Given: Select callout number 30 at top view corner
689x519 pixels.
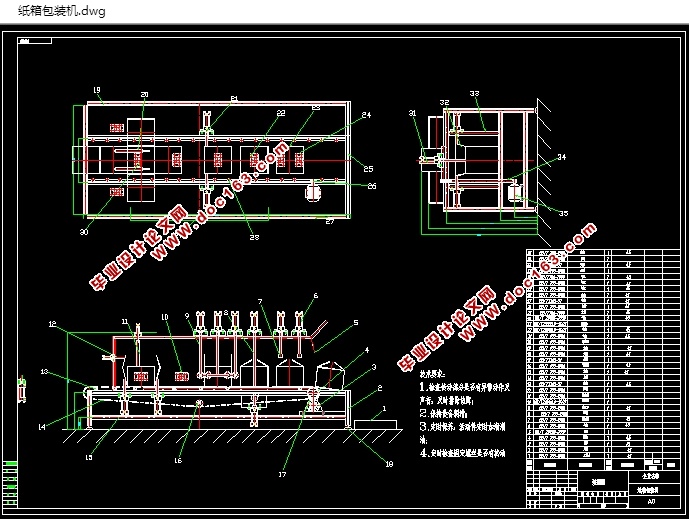Looking at the screenshot, I should 84,232.
